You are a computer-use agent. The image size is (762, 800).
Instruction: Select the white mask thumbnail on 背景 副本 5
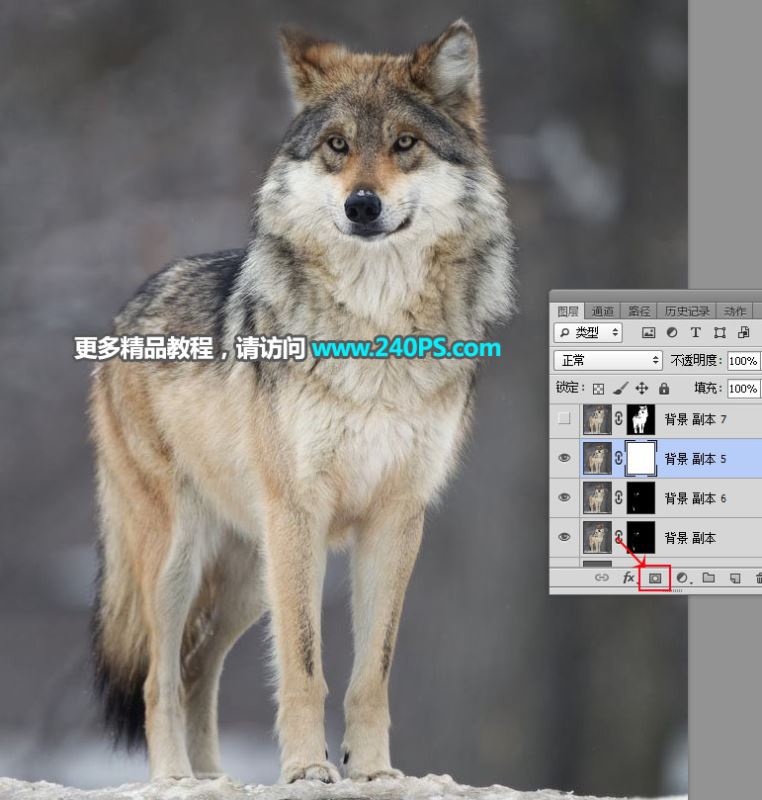click(x=640, y=458)
